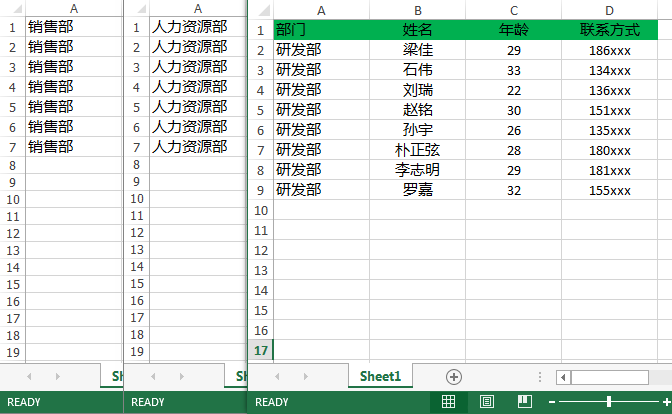This screenshot has height=414, width=672.
Task: Select row 9 header in right workbook
Action: point(261,190)
